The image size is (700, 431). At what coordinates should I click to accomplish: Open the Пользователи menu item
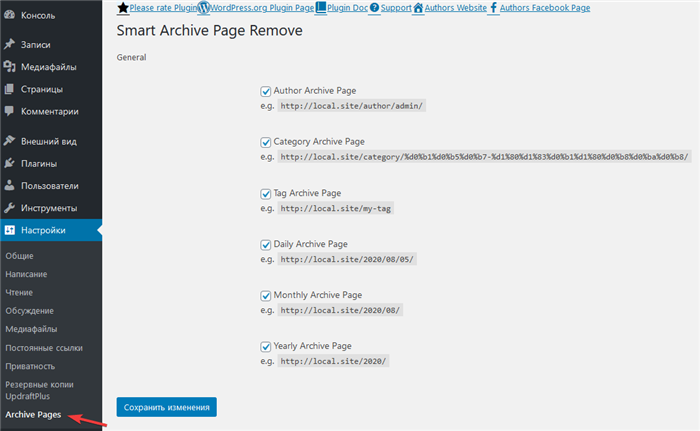pos(51,186)
